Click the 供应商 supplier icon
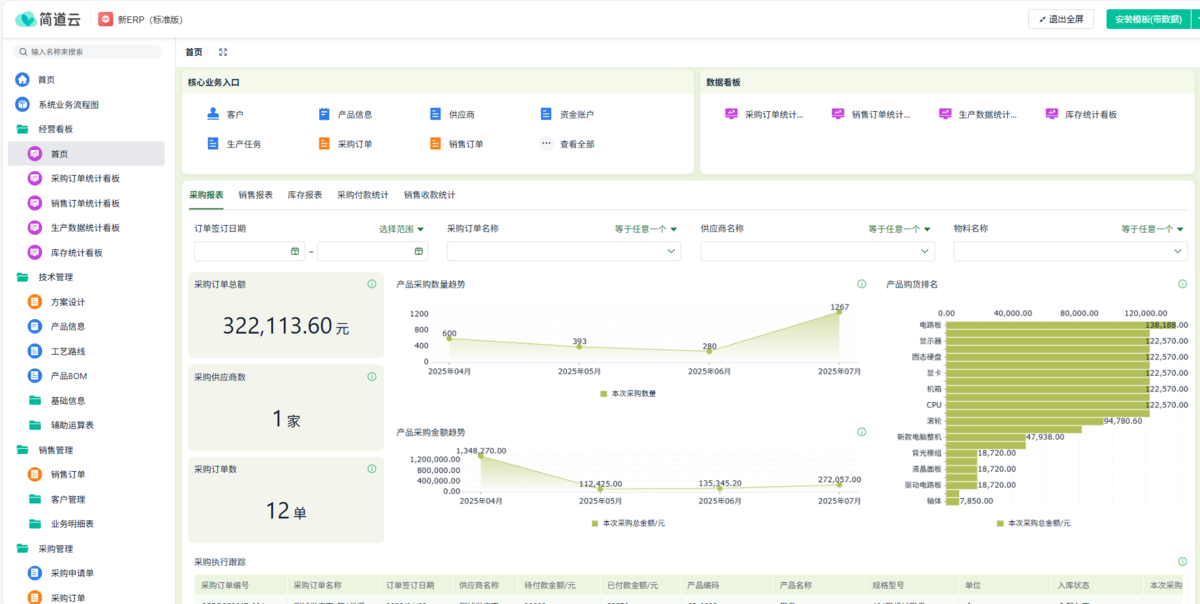 [x=435, y=114]
